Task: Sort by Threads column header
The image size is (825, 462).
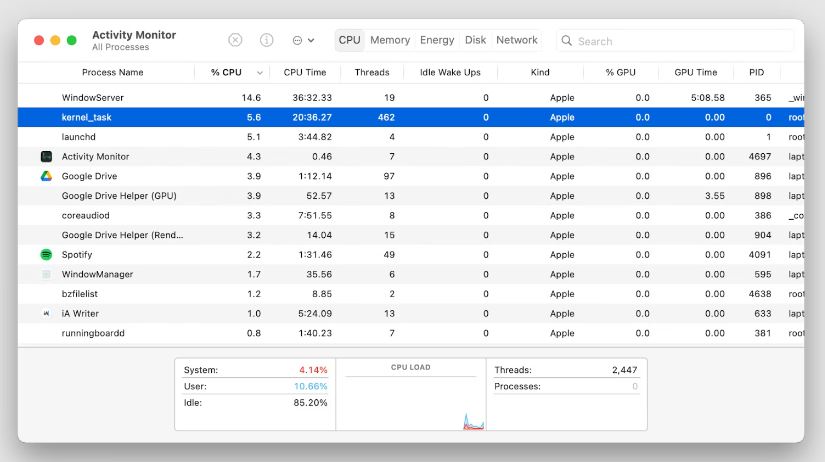Action: coord(372,72)
